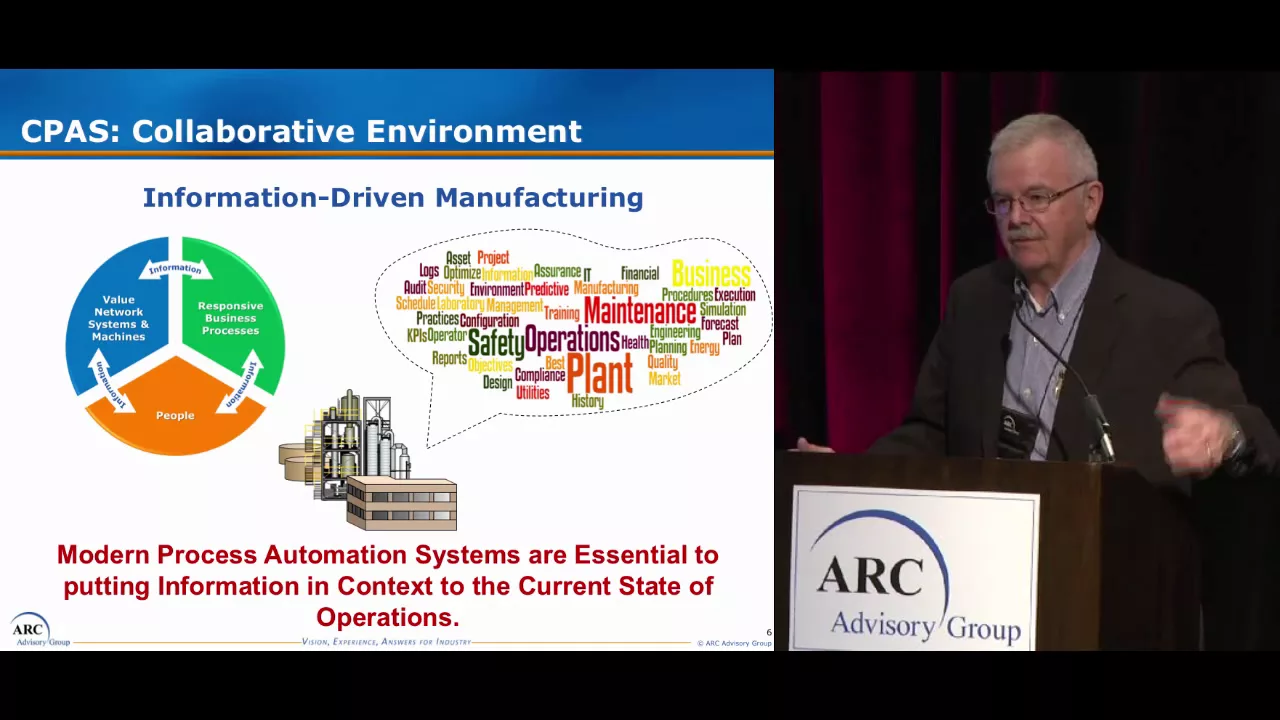Screen dimensions: 1280x720
Task: Click the slide title 'CPAS: Collaborative Environment'
Action: pos(301,131)
